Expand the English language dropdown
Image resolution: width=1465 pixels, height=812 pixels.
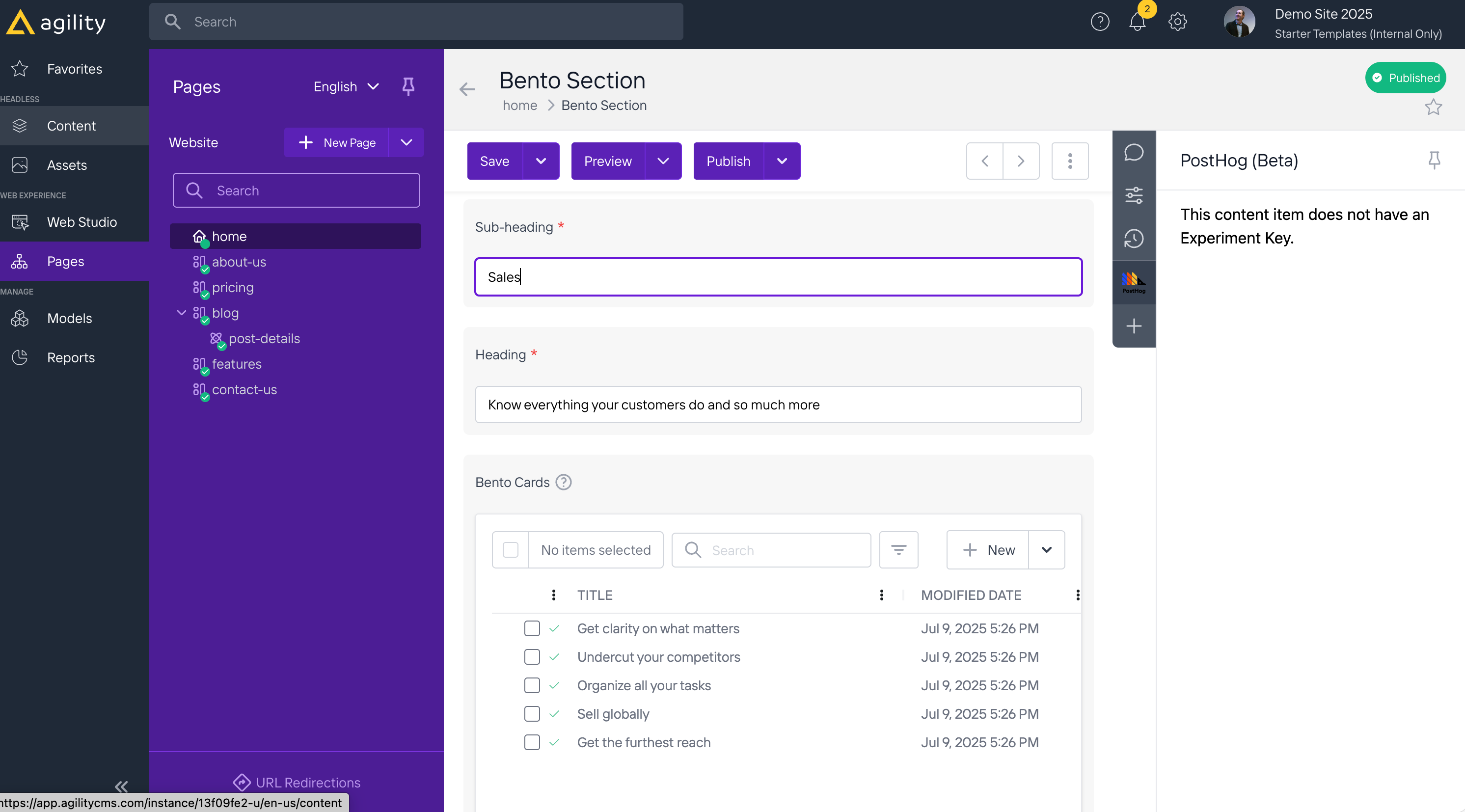[x=346, y=86]
